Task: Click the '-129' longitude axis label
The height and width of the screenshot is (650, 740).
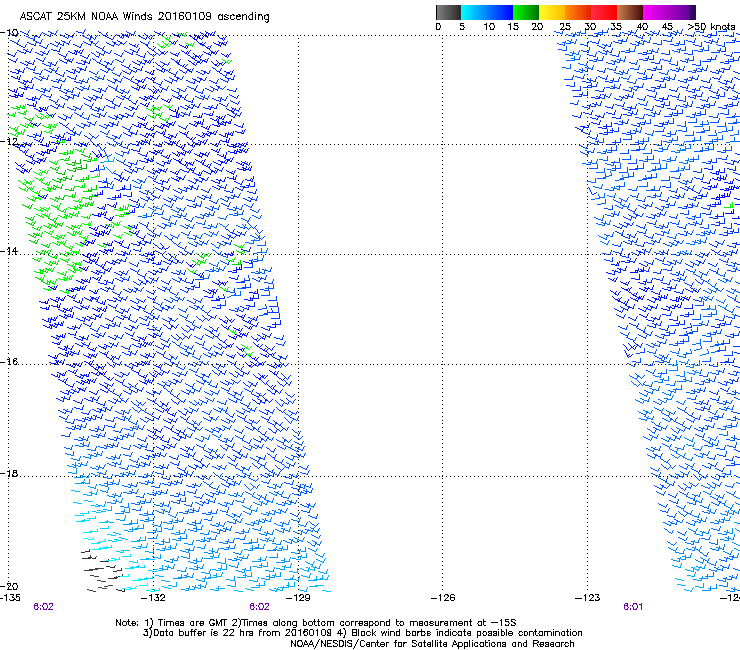Action: click(x=298, y=598)
